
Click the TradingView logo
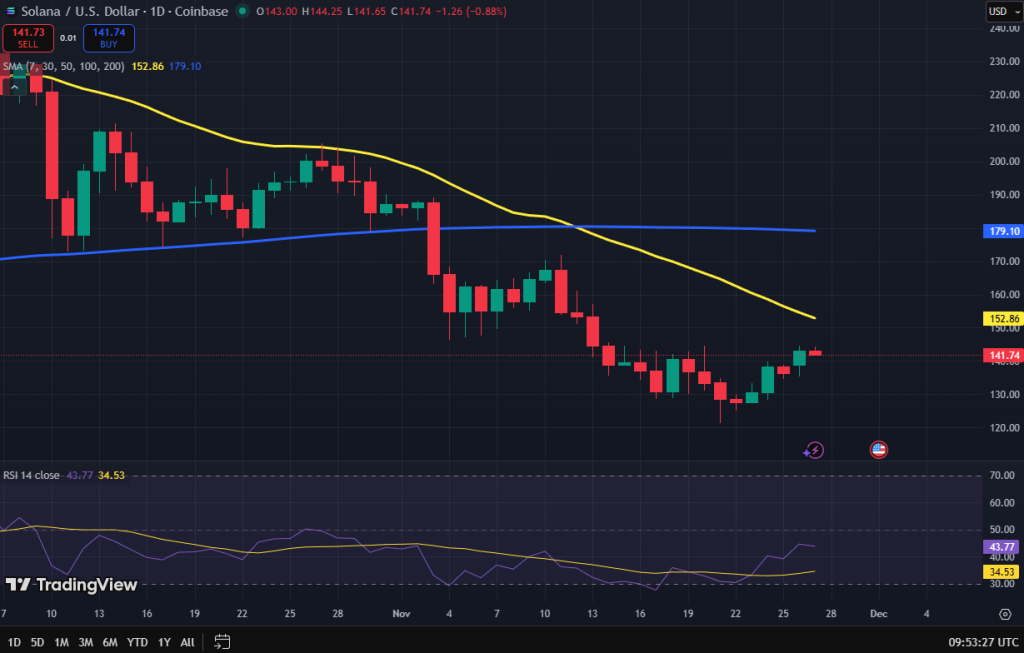(x=71, y=585)
